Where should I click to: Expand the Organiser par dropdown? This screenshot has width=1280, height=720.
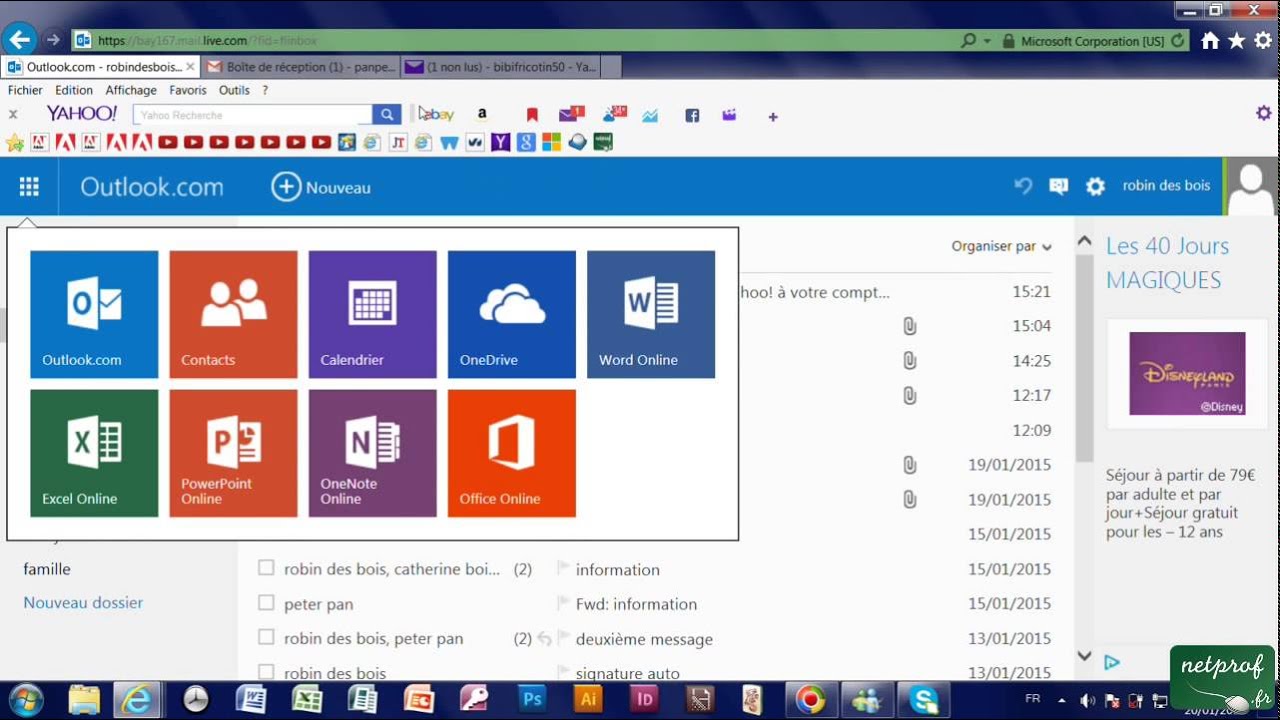[1001, 246]
